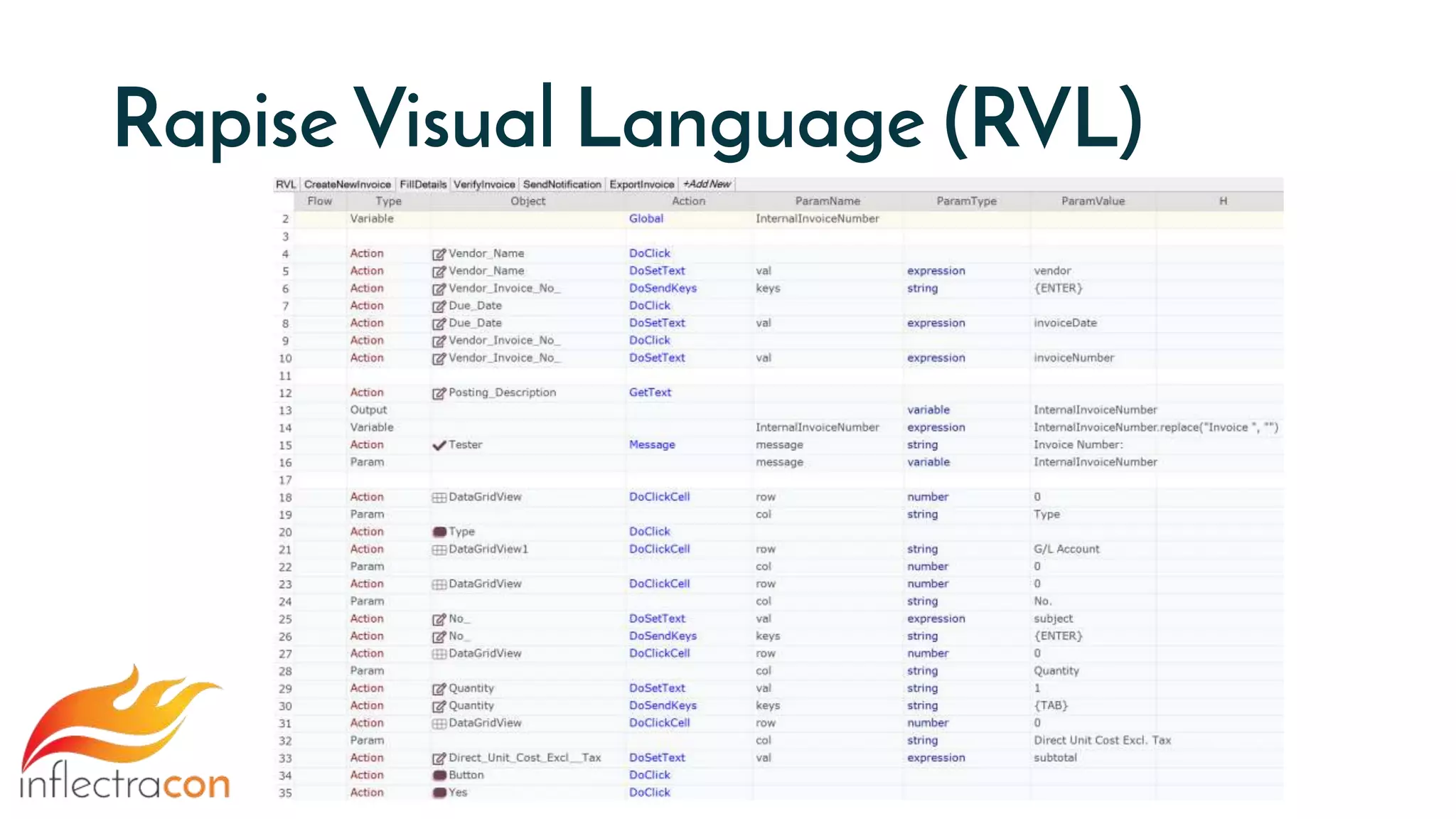Click the GetText action cell
The image size is (1456, 819).
coord(650,392)
